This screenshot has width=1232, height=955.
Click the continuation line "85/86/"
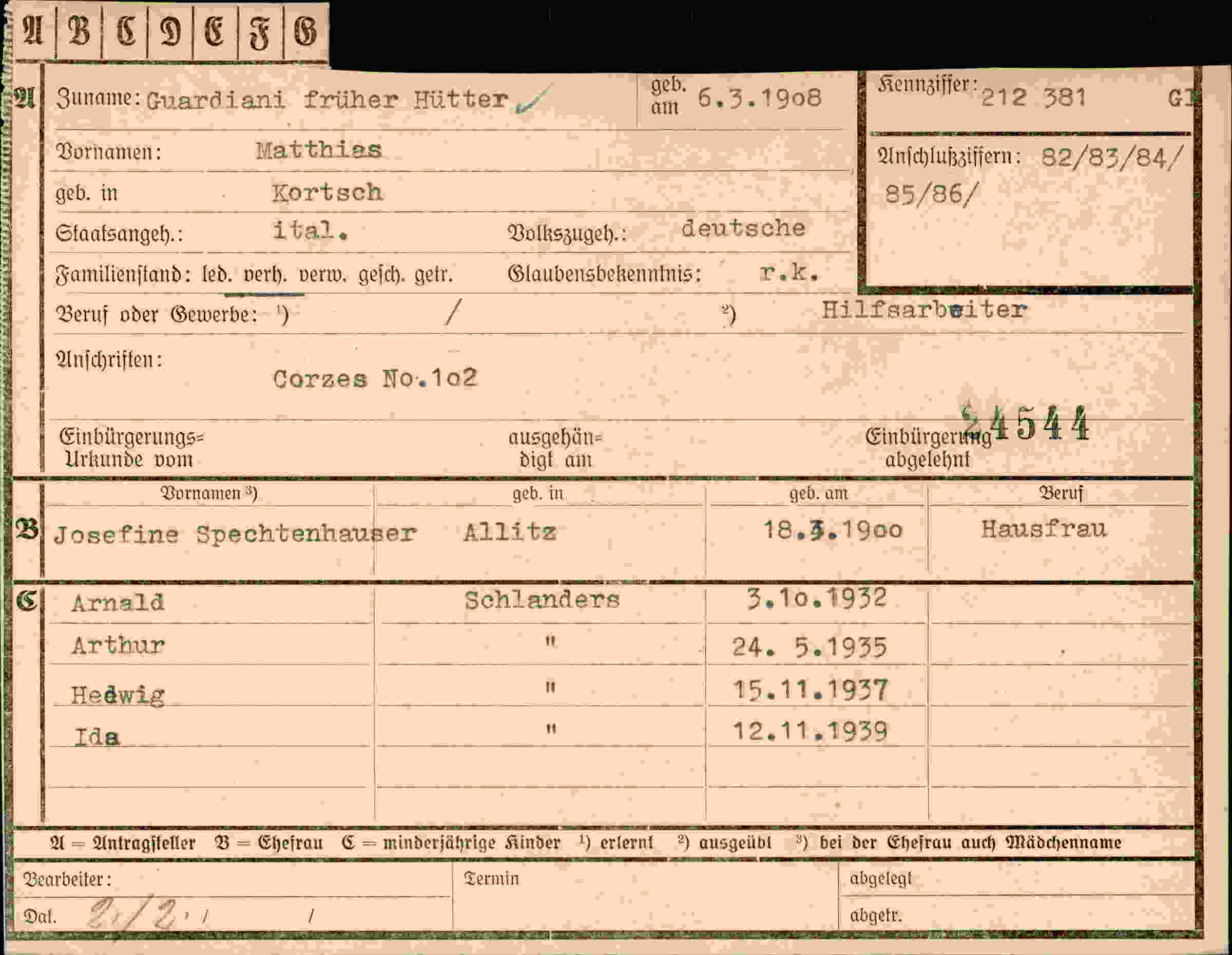click(931, 195)
